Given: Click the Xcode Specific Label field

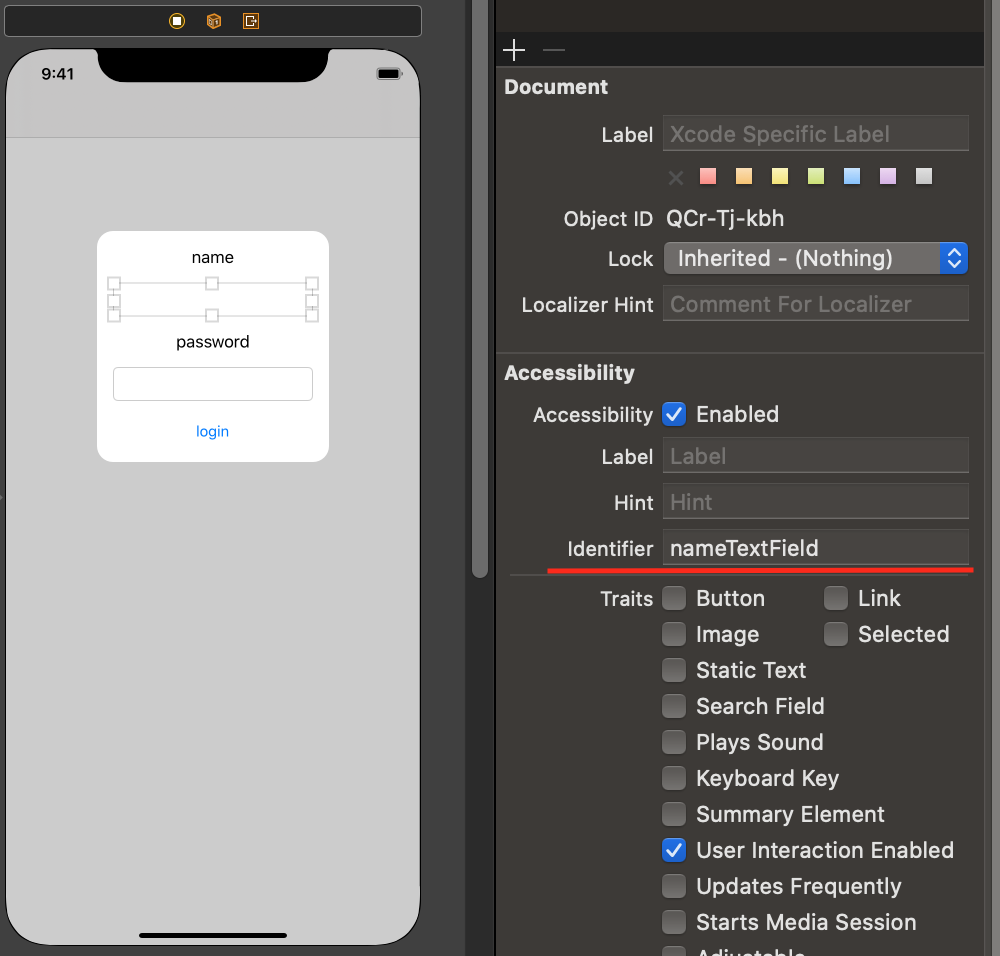Looking at the screenshot, I should (815, 134).
